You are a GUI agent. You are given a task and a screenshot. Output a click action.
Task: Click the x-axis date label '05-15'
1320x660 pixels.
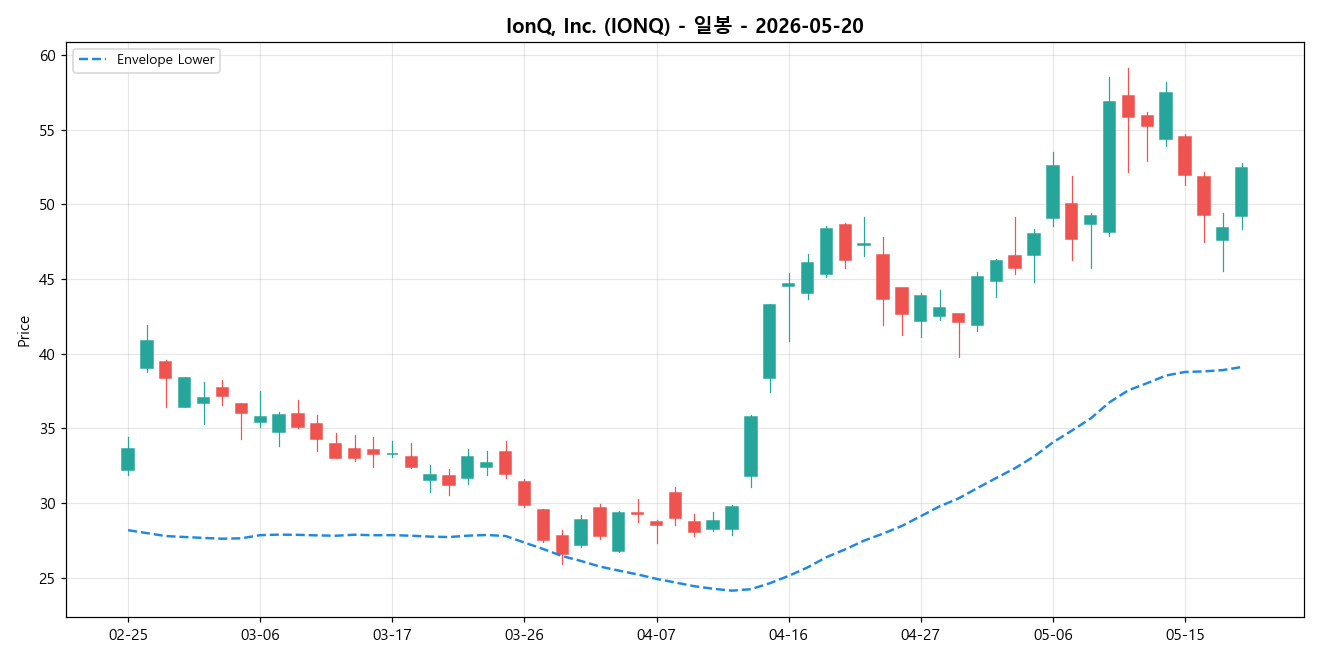(x=1185, y=634)
